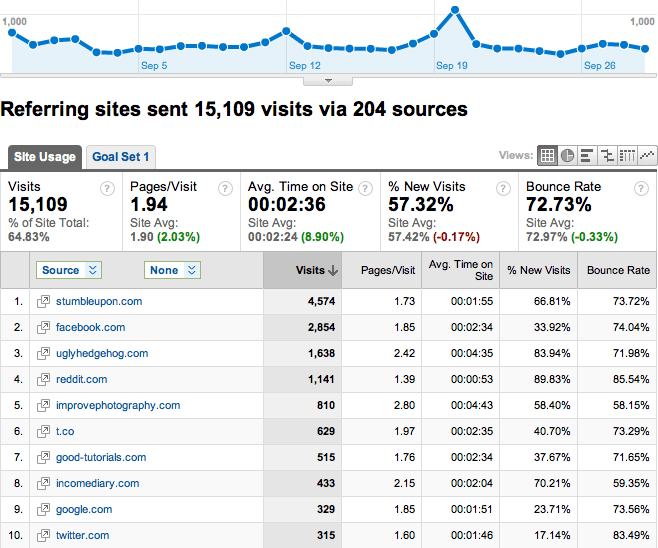Image resolution: width=658 pixels, height=548 pixels.
Task: Click the Sep 19 peak data point
Action: 455,10
